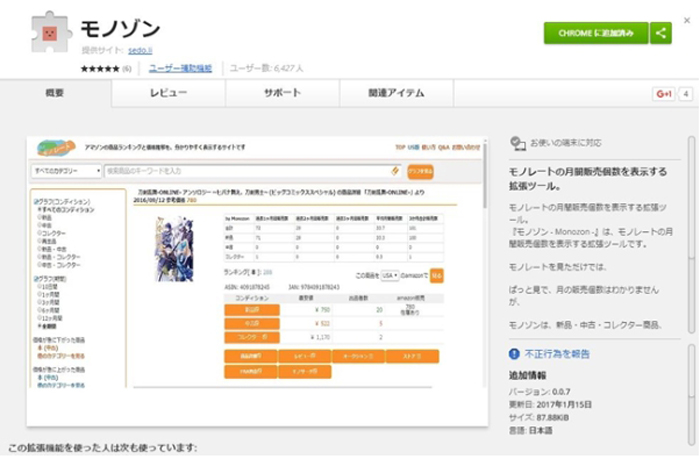Click the モノゾン puzzle-piece extension icon
This screenshot has width=700, height=459.
pos(51,33)
